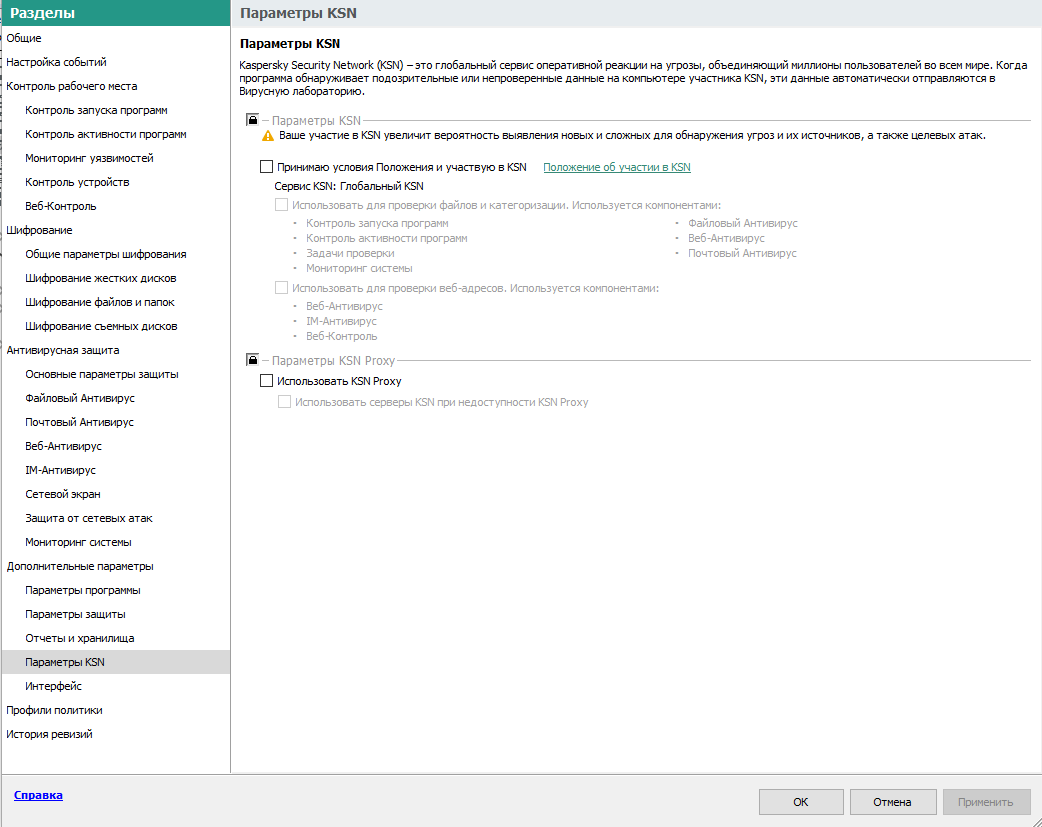
Task: Select Веб-Контроль in sidebar
Action: [x=116, y=206]
